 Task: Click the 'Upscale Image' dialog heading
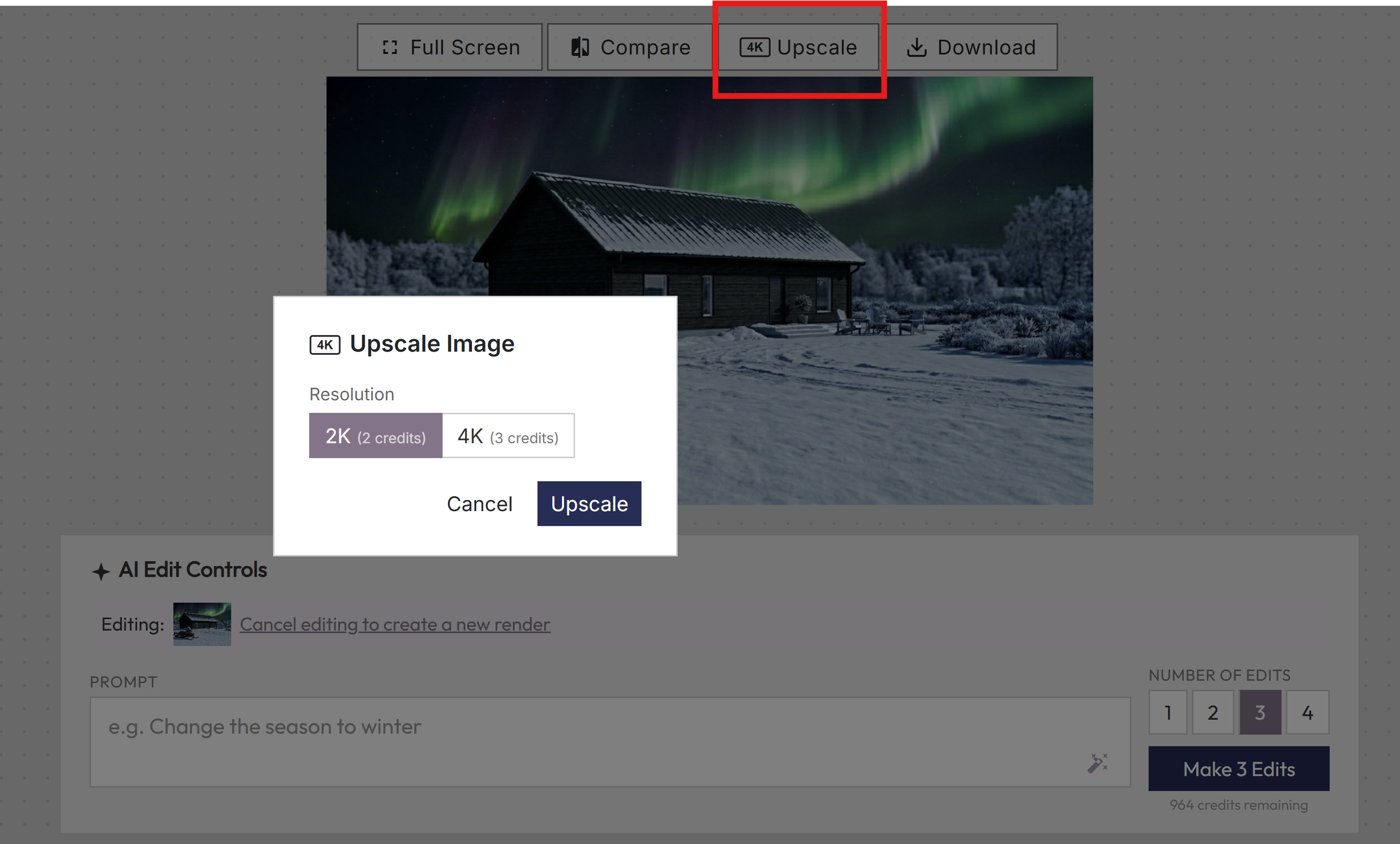tap(432, 344)
